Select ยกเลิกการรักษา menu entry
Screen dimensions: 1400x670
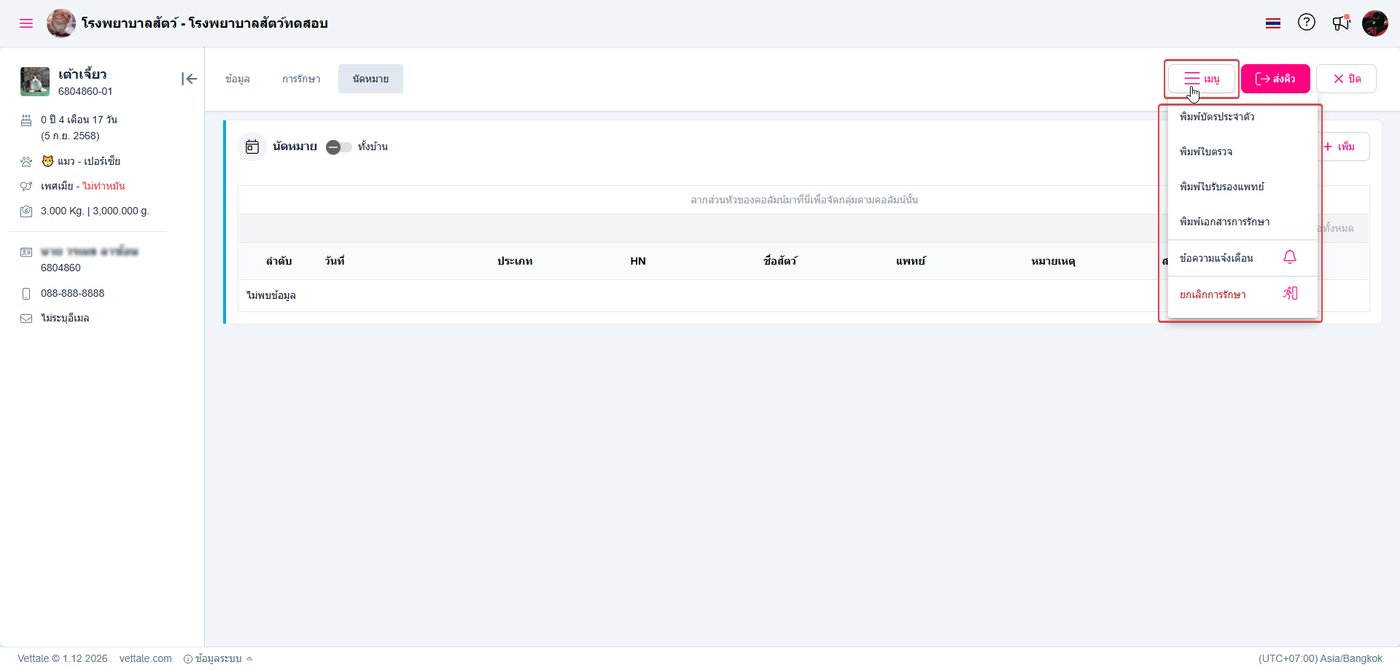pos(1243,295)
